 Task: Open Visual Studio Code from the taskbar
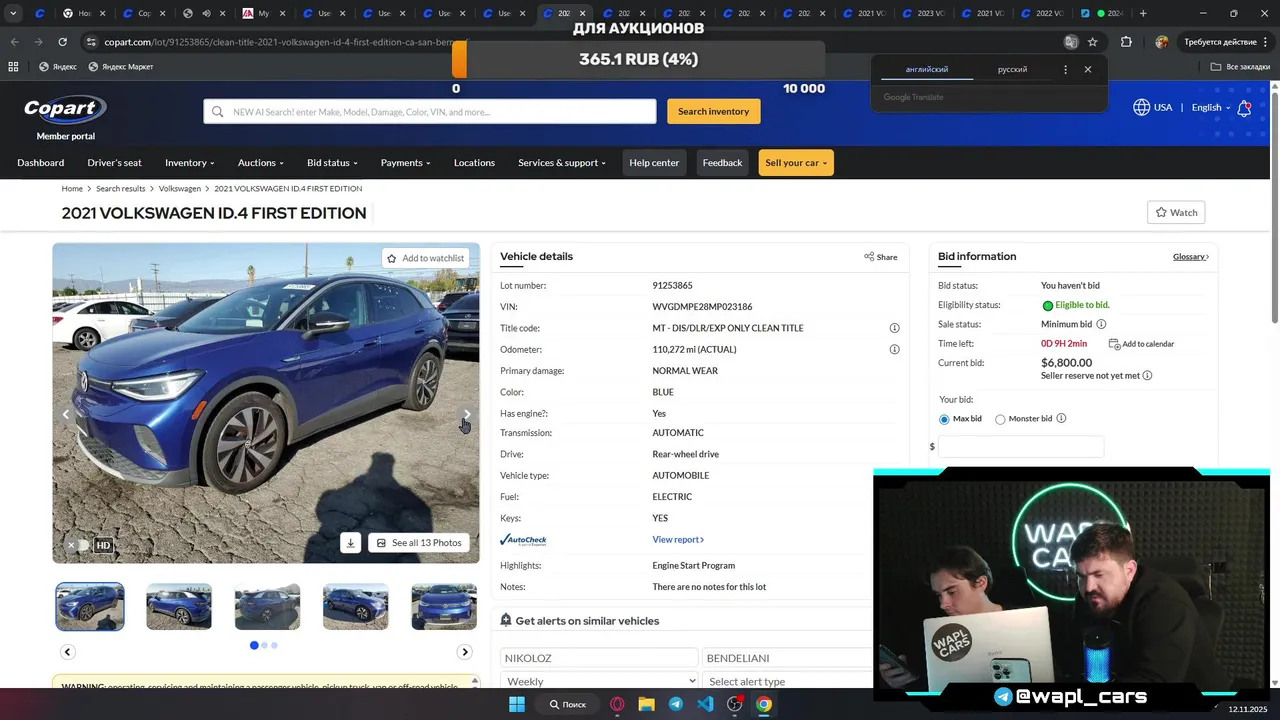[705, 704]
